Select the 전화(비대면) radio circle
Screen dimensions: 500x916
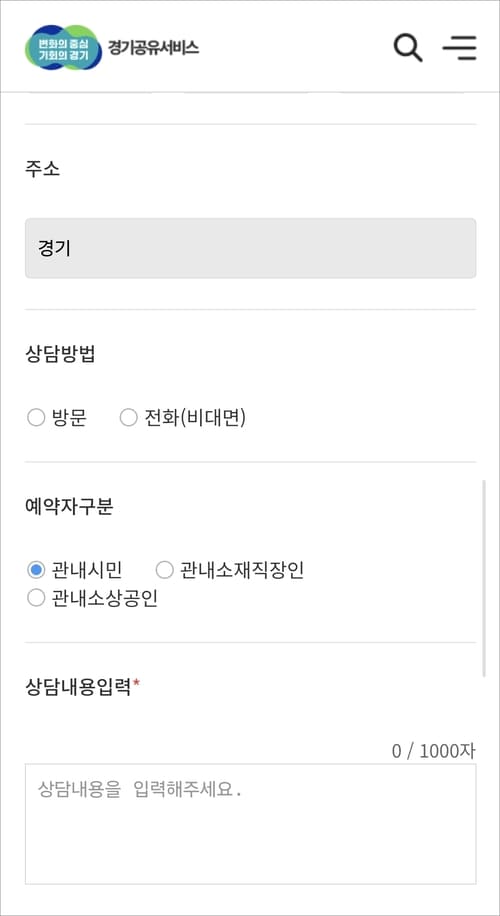pyautogui.click(x=128, y=418)
